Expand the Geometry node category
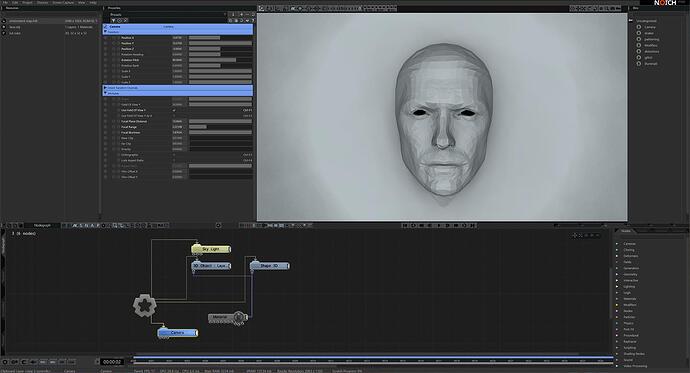The width and height of the screenshot is (690, 373). 617,274
